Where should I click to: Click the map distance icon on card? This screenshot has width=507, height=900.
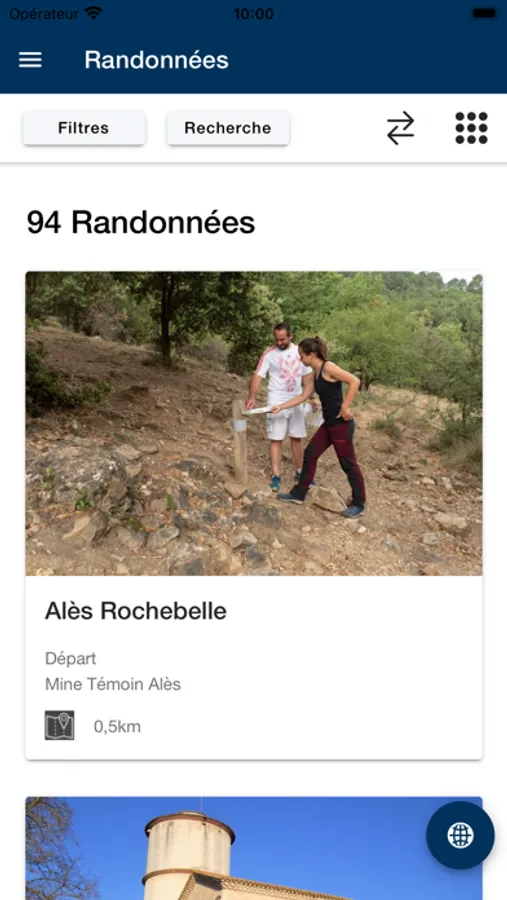(x=60, y=726)
